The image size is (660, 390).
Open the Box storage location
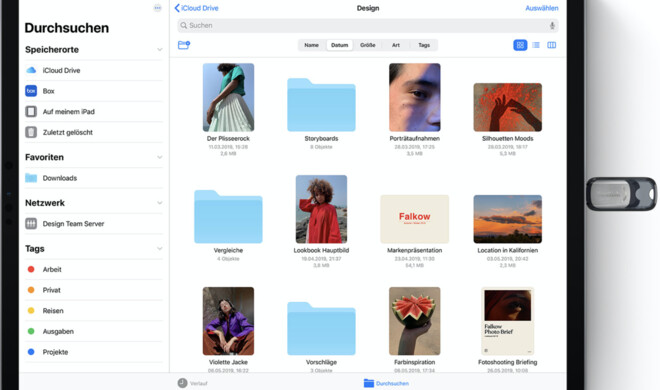(x=93, y=91)
